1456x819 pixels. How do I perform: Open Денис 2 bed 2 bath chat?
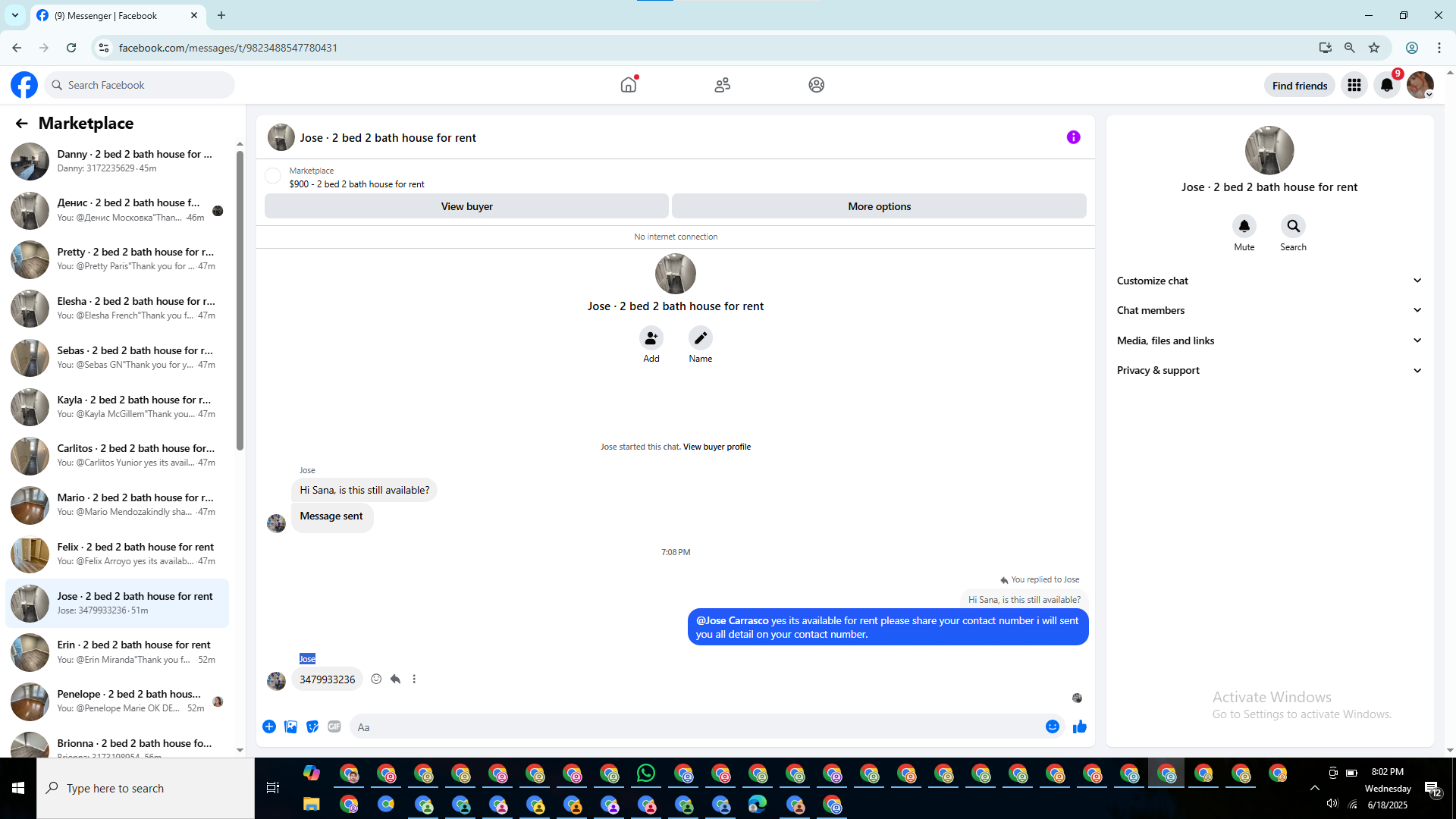pos(118,210)
